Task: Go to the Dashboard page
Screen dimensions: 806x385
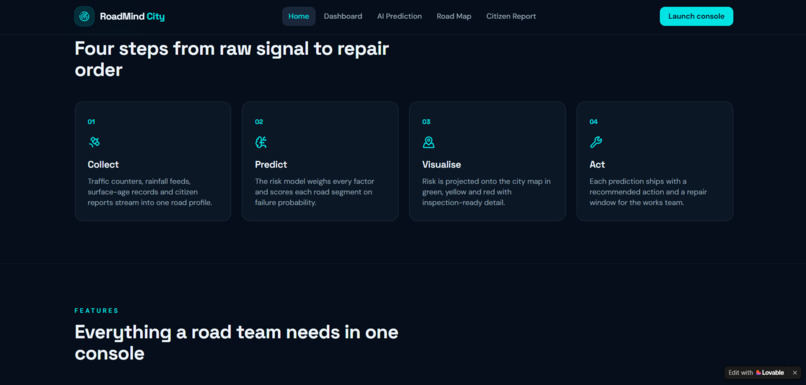Action: [343, 16]
